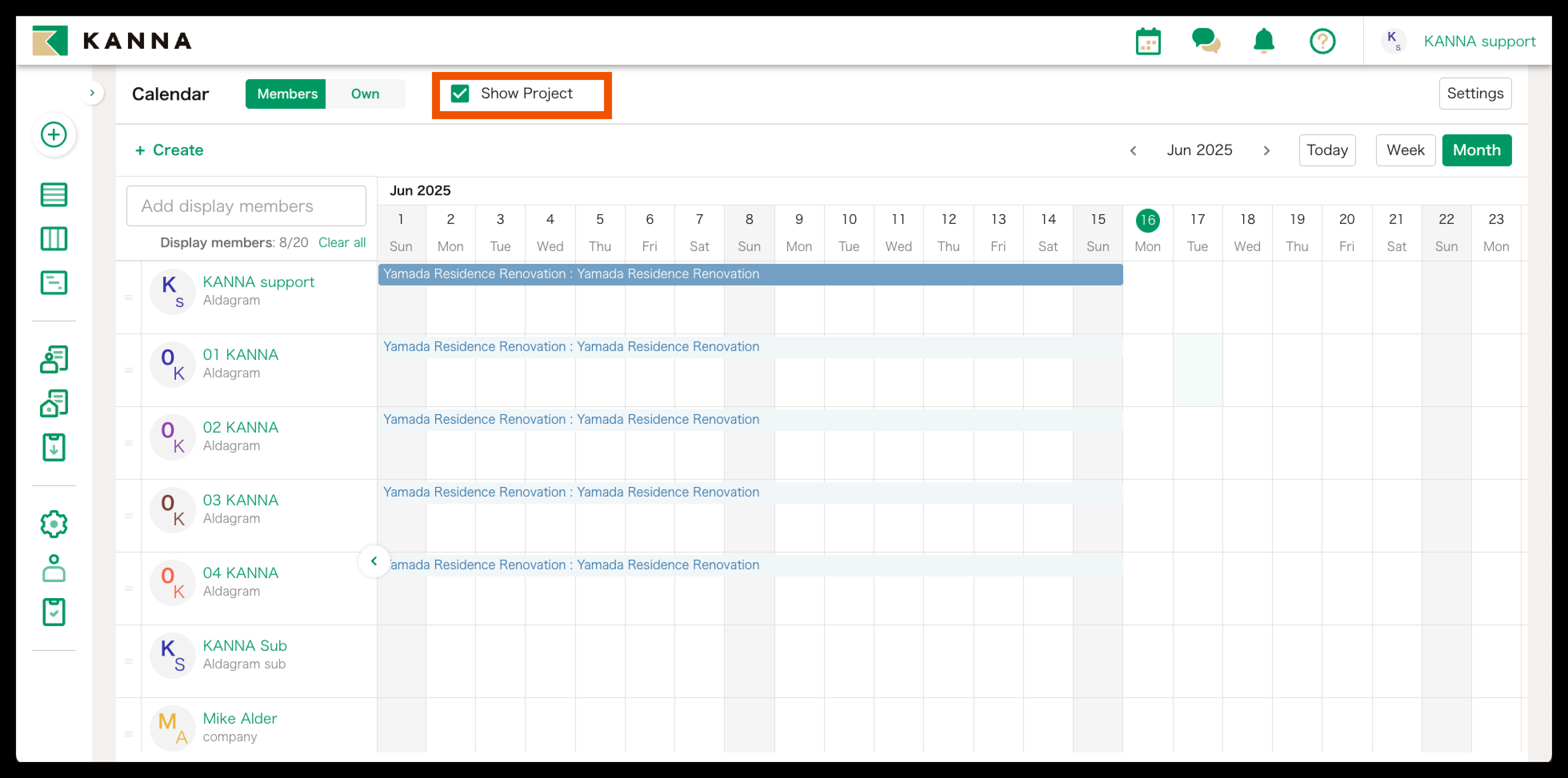Uncheck the Show Project checkbox
This screenshot has height=778, width=1568.
(460, 94)
